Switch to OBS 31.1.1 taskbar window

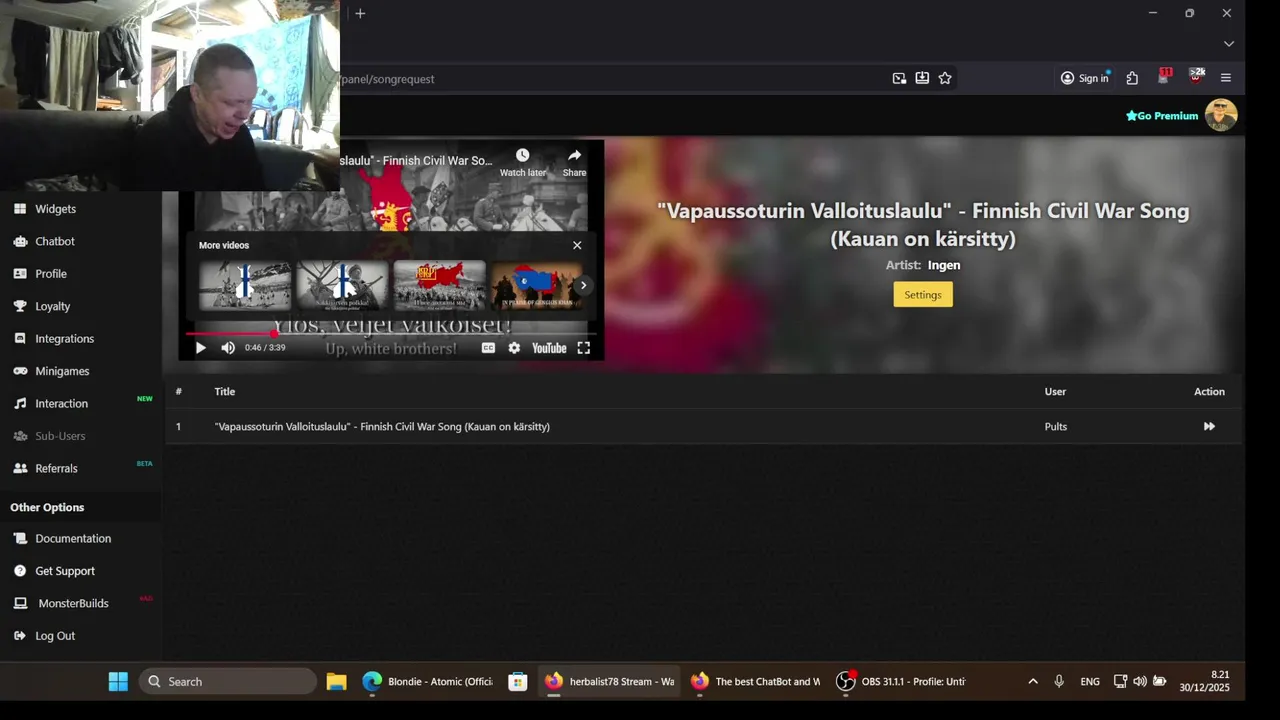coord(901,681)
